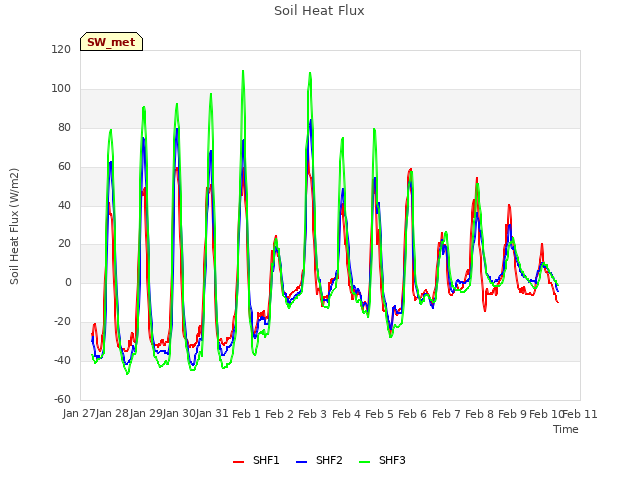The height and width of the screenshot is (480, 640).
Task: Click the Feb 5 x-axis tick label
Action: [x=379, y=414]
